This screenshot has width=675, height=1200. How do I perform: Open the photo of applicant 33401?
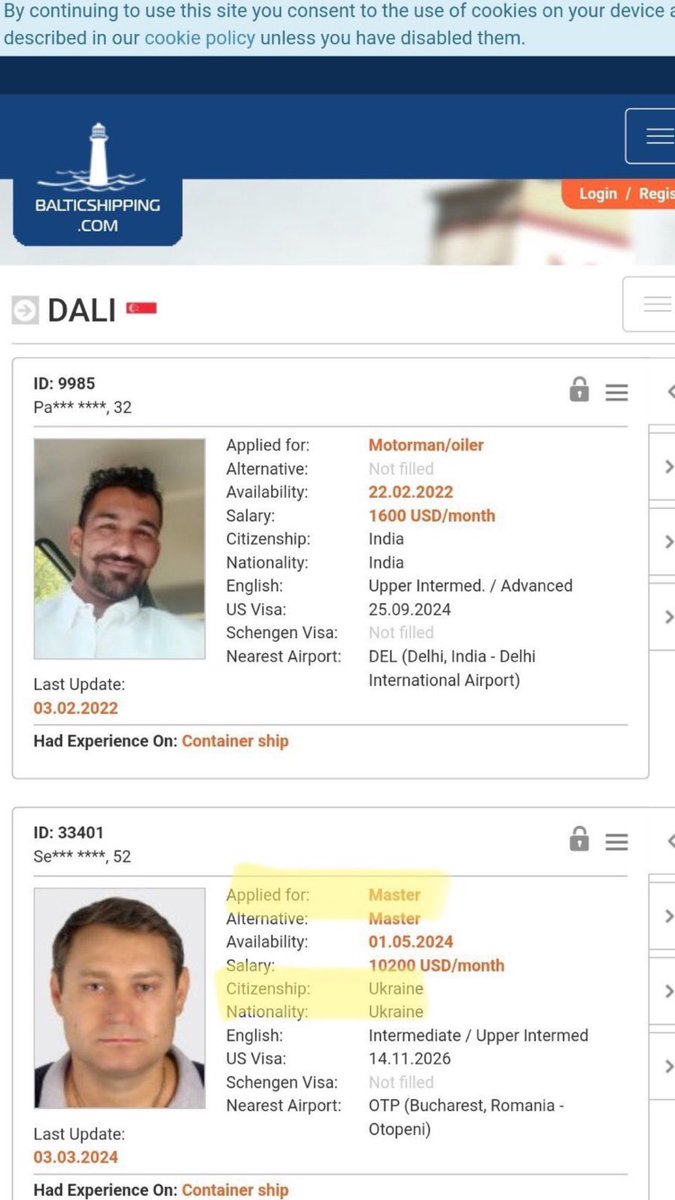coord(119,998)
